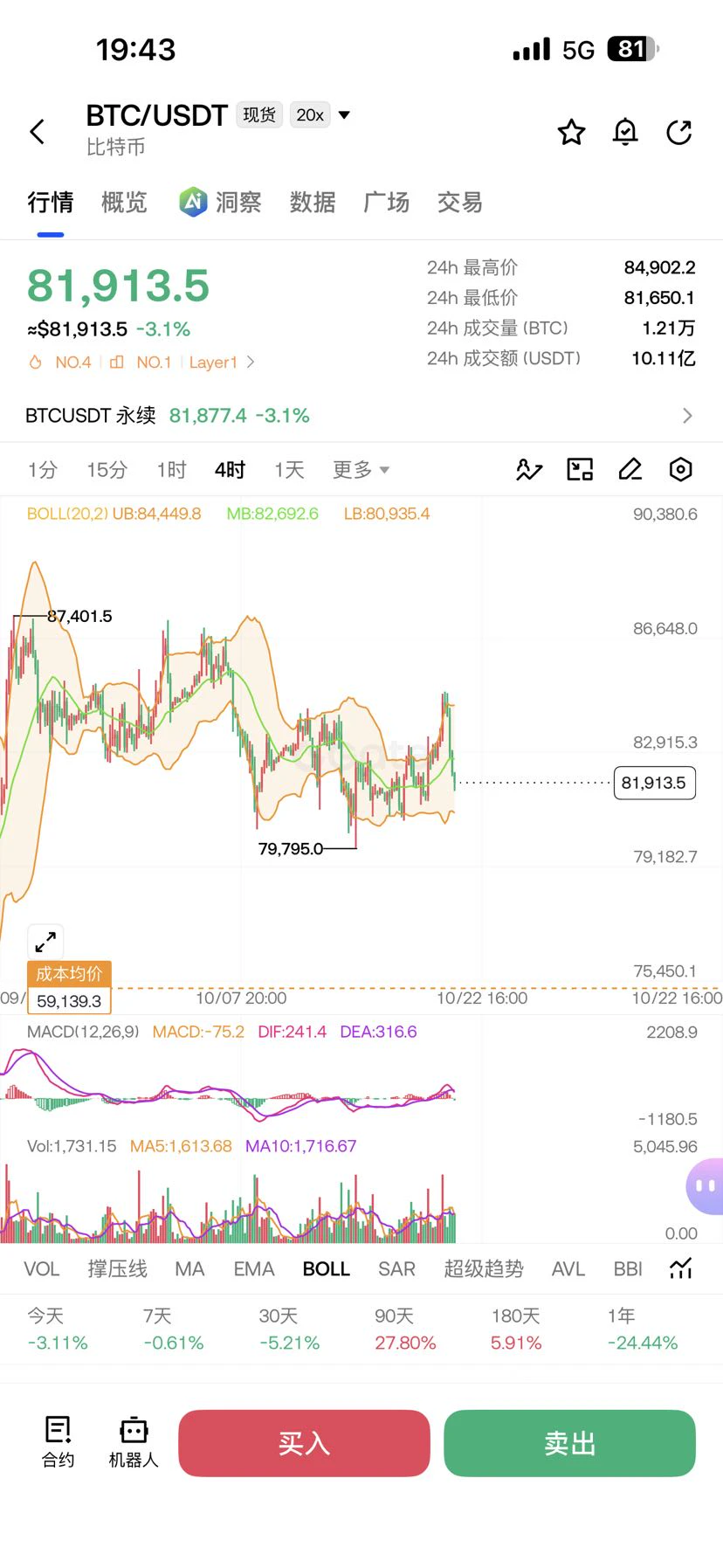The image size is (723, 1568).
Task: Switch chart interval to 15分
Action: (107, 470)
